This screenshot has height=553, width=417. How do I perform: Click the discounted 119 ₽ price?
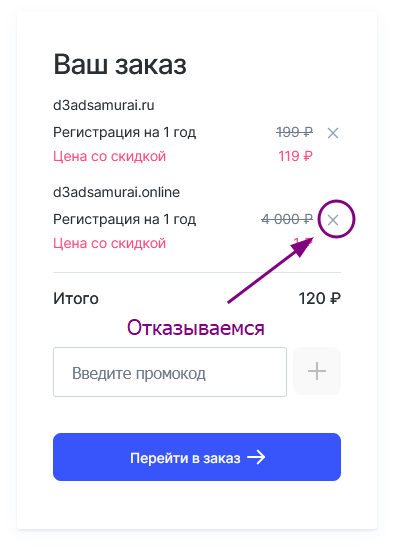pos(295,156)
